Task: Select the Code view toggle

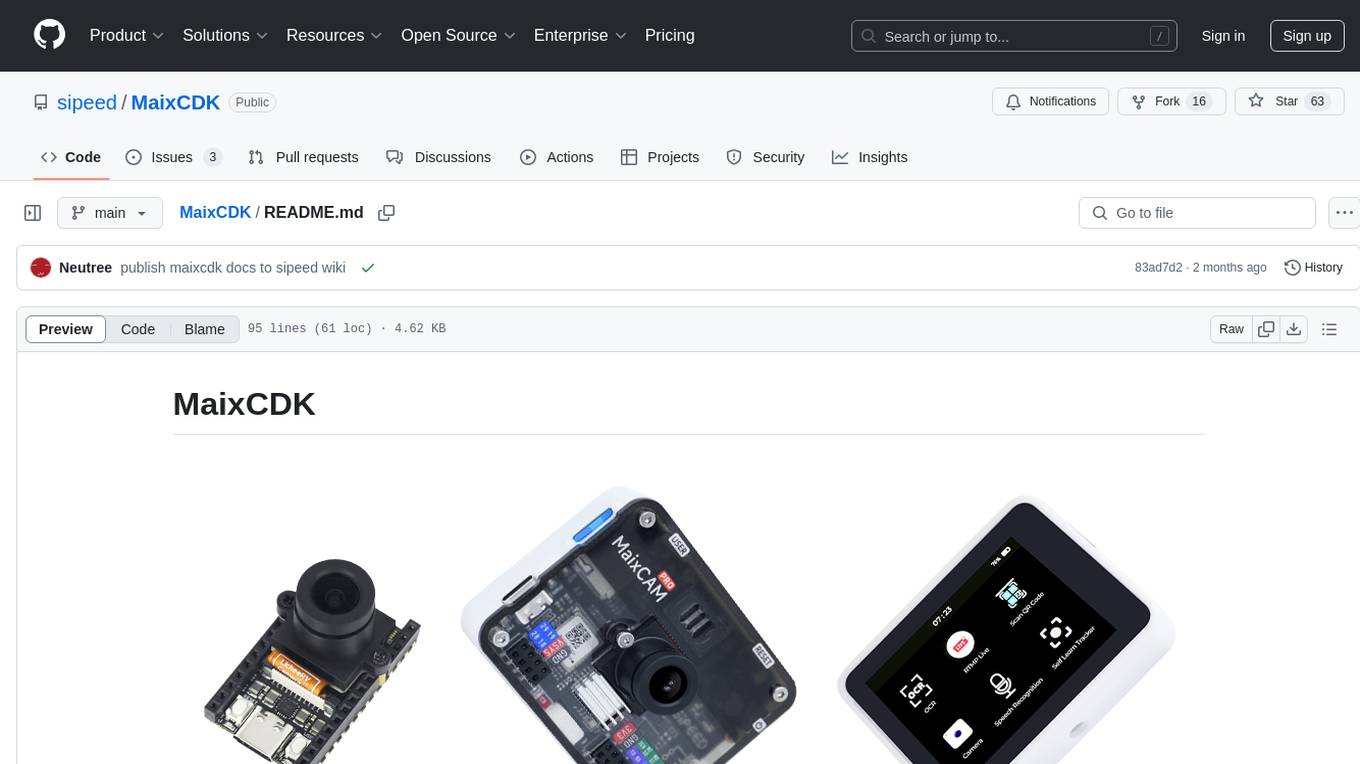Action: coord(138,329)
